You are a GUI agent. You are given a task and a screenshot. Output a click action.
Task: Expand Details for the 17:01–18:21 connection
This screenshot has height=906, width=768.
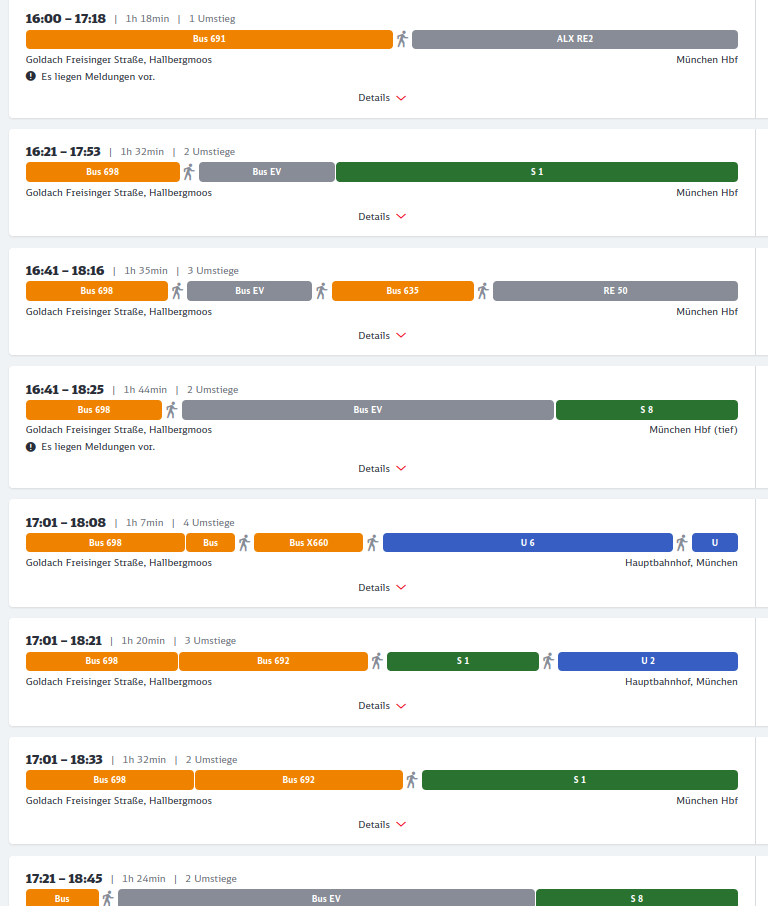point(382,705)
